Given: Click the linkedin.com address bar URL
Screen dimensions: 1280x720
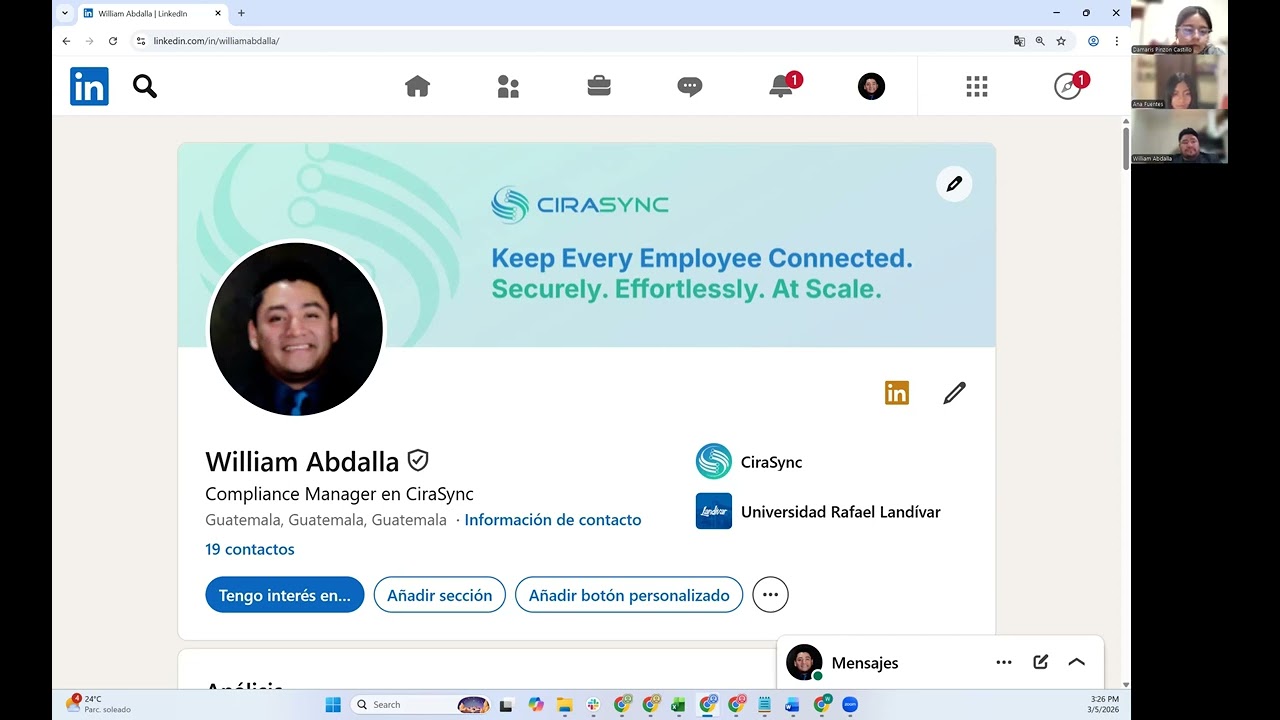Looking at the screenshot, I should [x=216, y=41].
